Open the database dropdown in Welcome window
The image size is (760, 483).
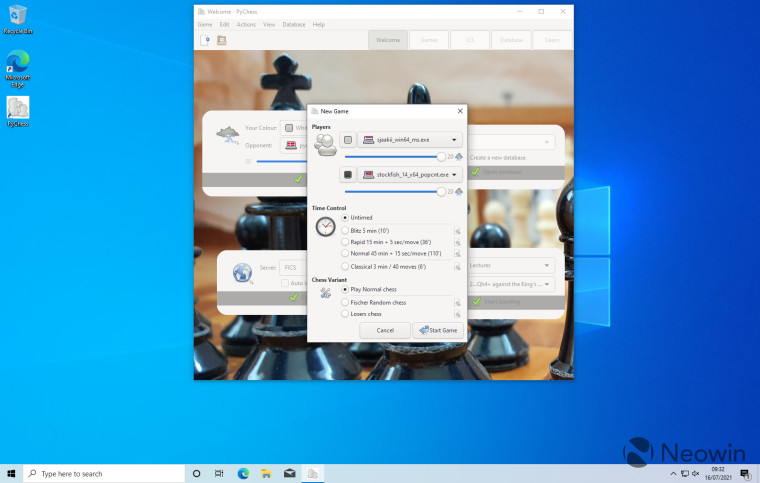point(511,142)
